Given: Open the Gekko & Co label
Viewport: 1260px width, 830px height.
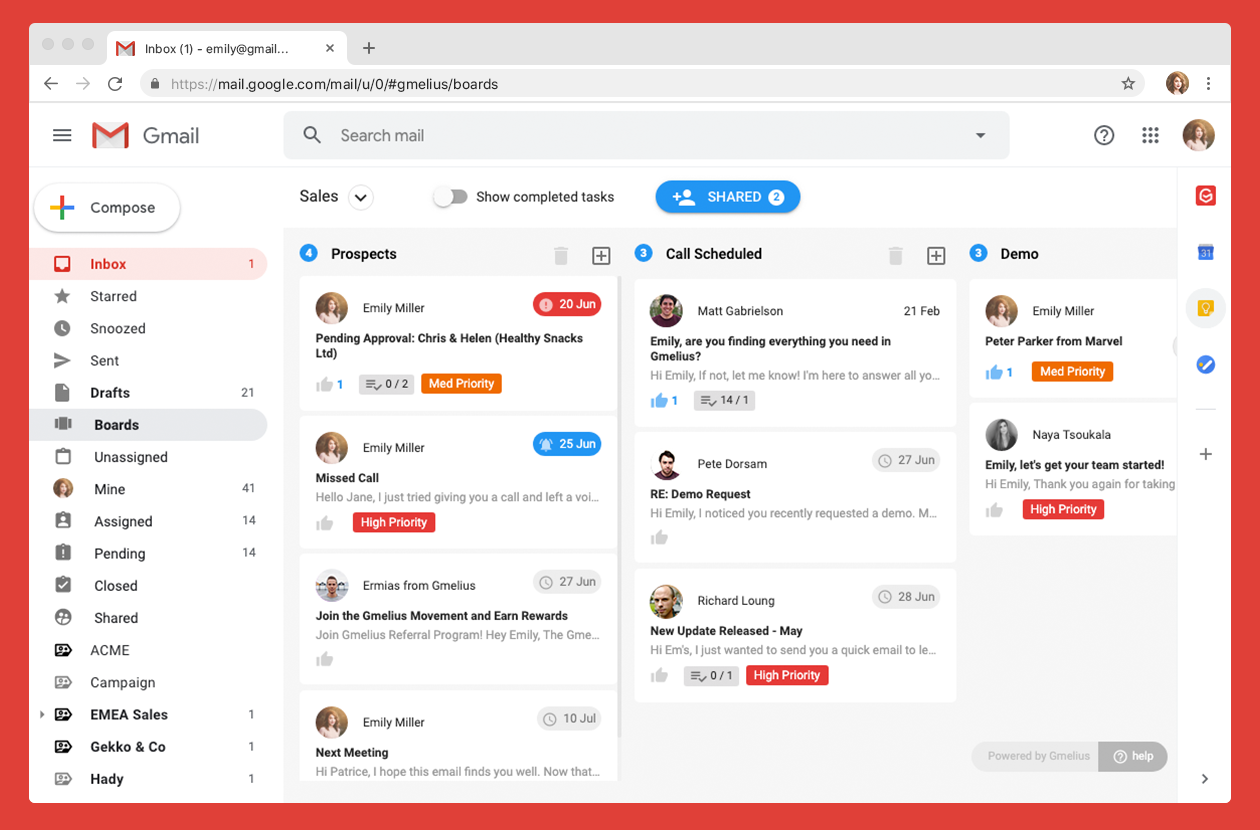Looking at the screenshot, I should pos(148,747).
